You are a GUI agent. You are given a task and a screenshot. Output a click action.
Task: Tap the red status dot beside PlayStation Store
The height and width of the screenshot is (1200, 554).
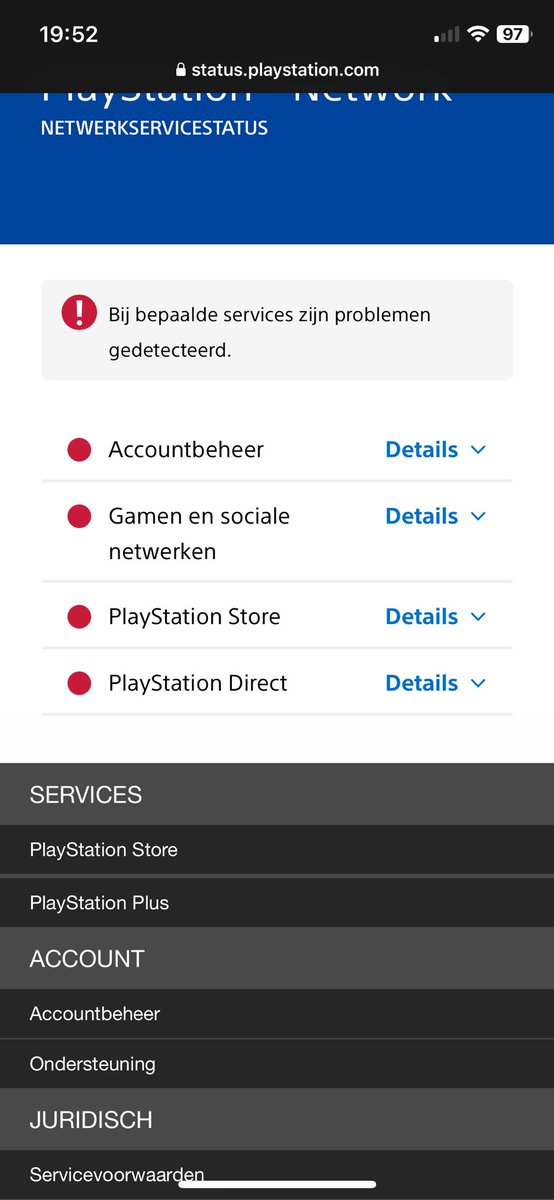coord(79,617)
